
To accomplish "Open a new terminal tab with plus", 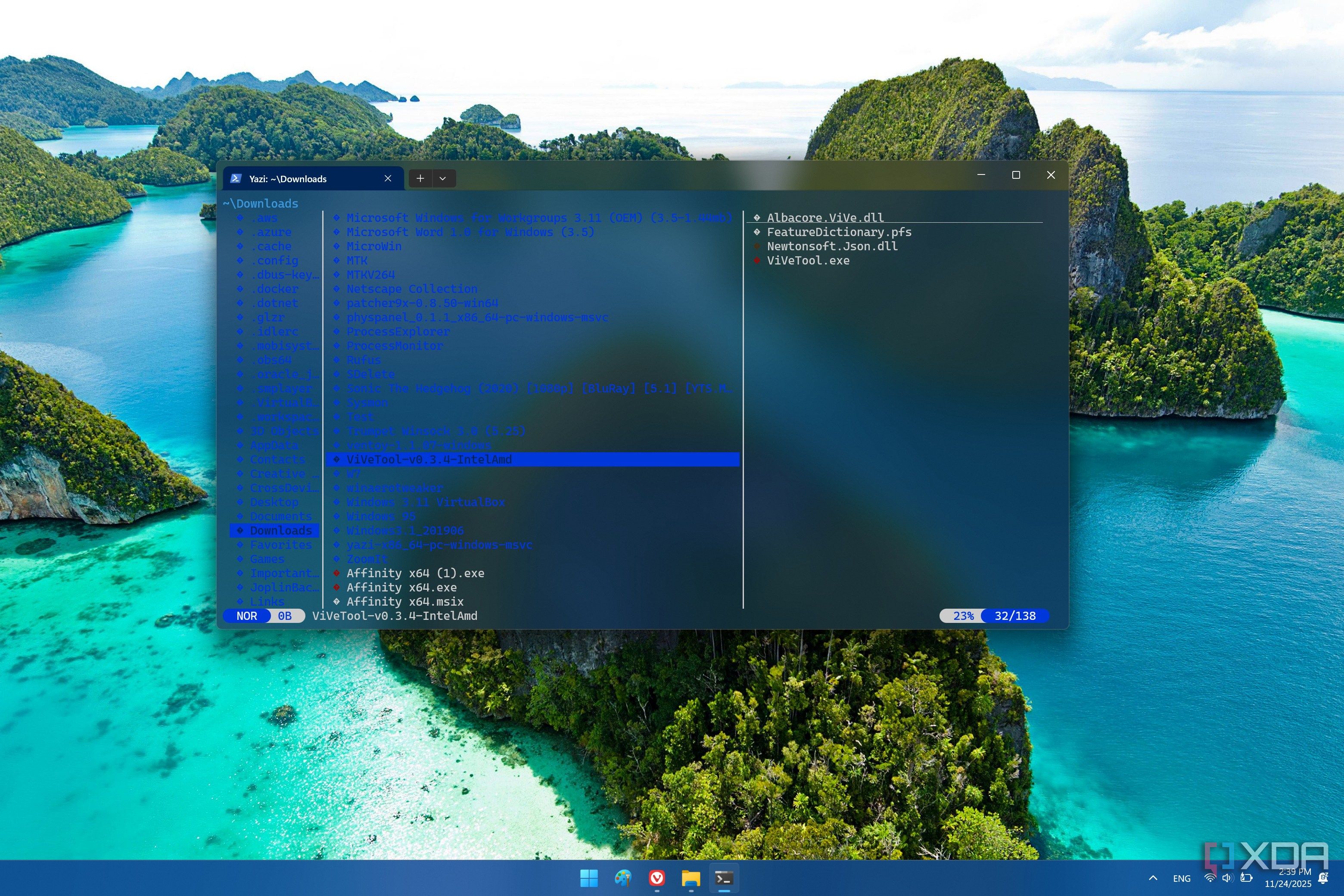I will tap(420, 179).
